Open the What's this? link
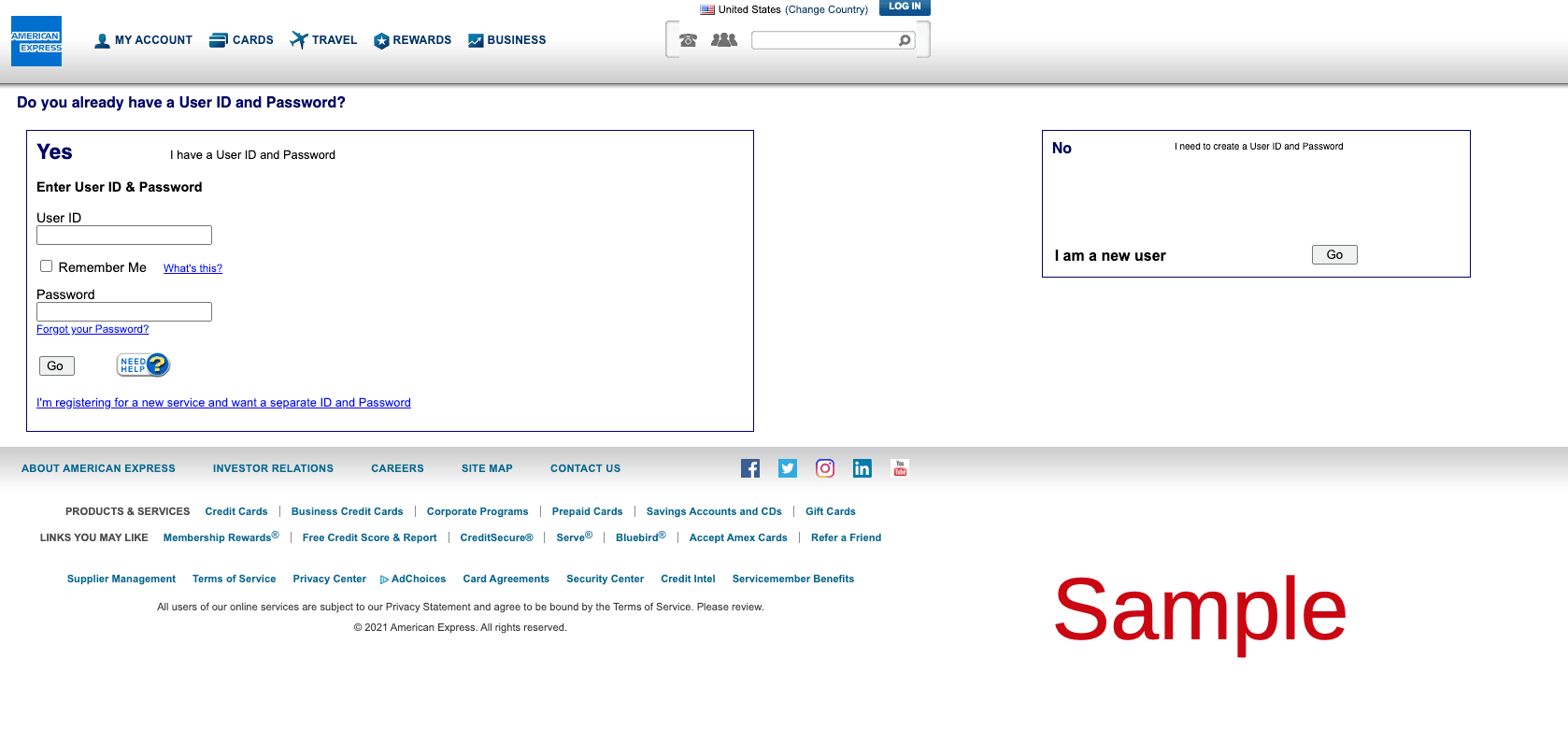Image resolution: width=1568 pixels, height=730 pixels. 192,268
